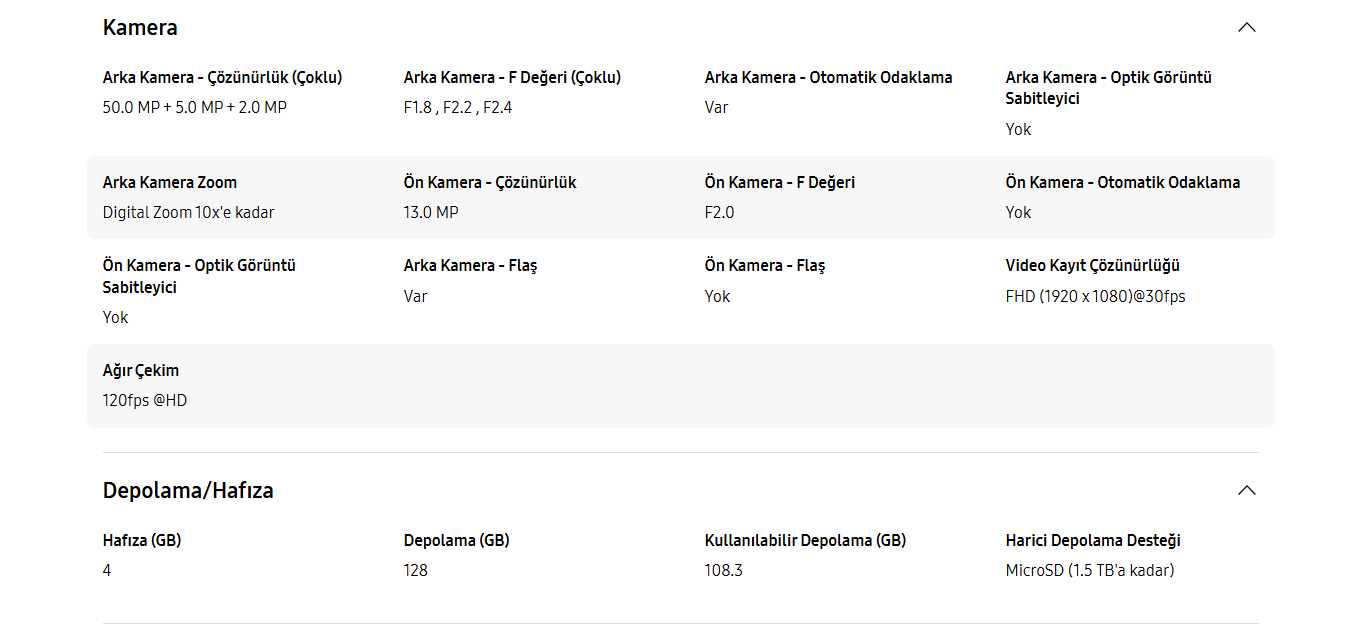Collapse the Depolama/Hafıza section chevron

(x=1246, y=490)
